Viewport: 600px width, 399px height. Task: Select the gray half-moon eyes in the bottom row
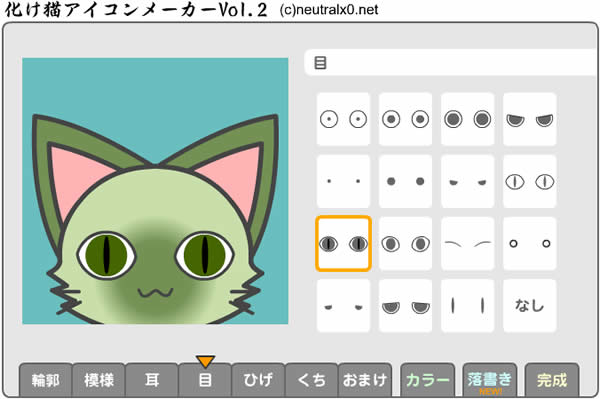pos(405,306)
